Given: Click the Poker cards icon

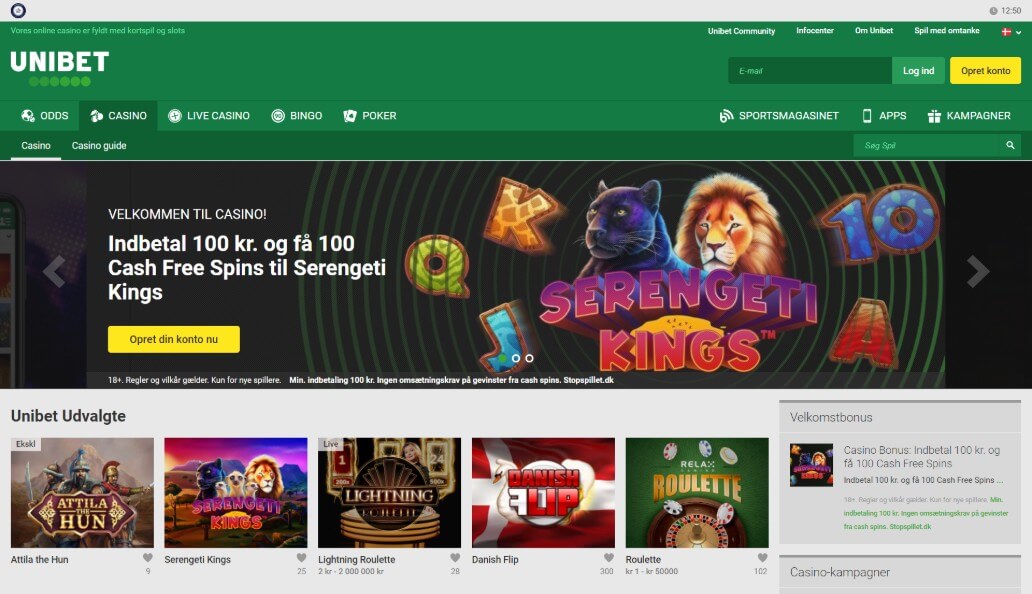Looking at the screenshot, I should pos(349,116).
